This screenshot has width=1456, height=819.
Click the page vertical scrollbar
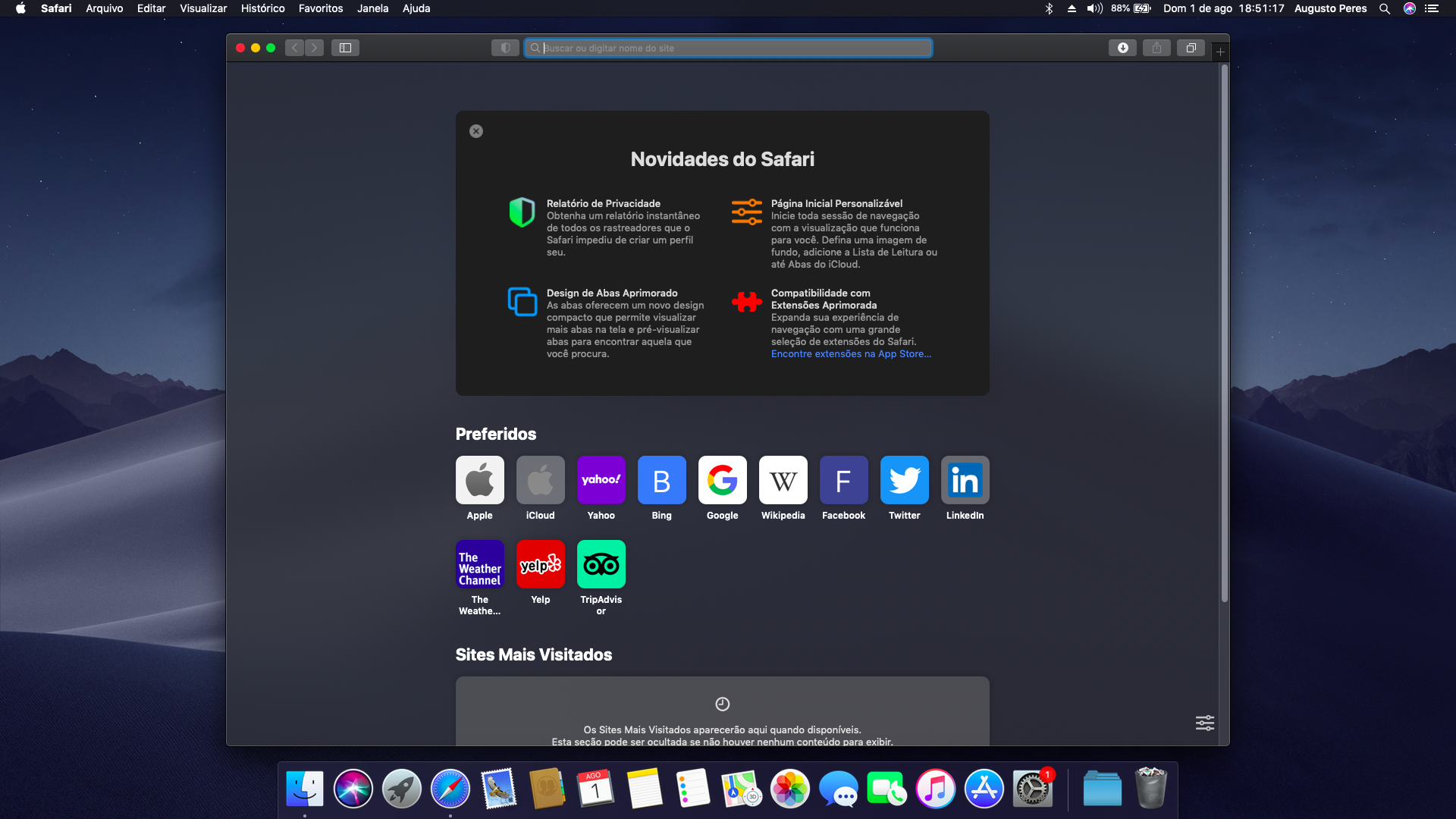pos(1224,334)
